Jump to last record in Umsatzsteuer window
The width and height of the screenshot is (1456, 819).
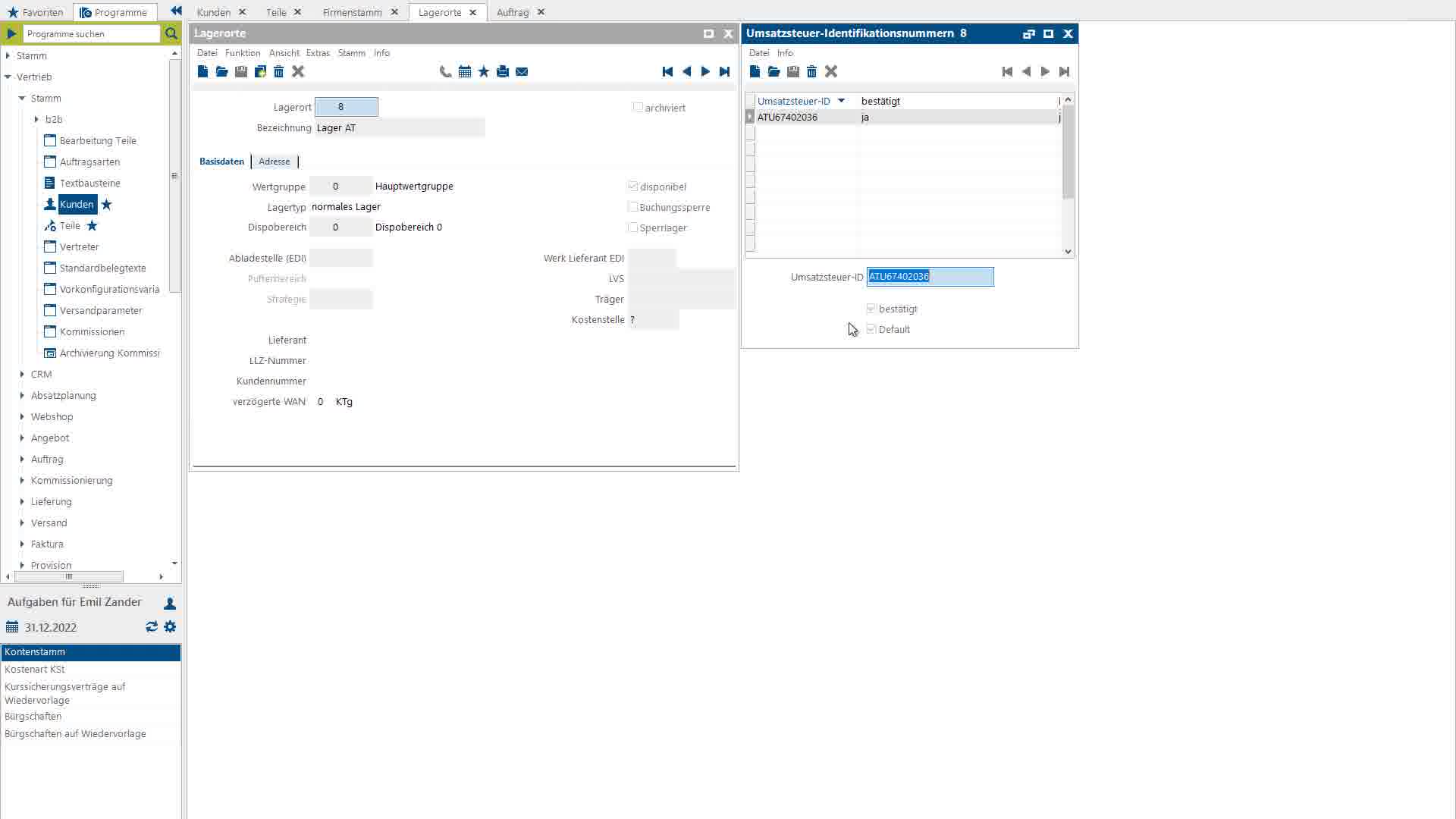(x=1064, y=71)
